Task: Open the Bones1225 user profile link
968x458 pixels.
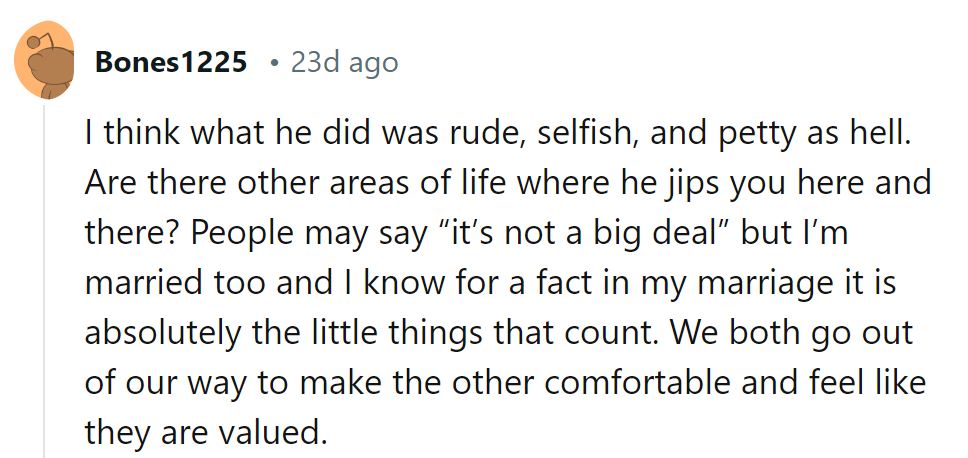Action: point(171,63)
